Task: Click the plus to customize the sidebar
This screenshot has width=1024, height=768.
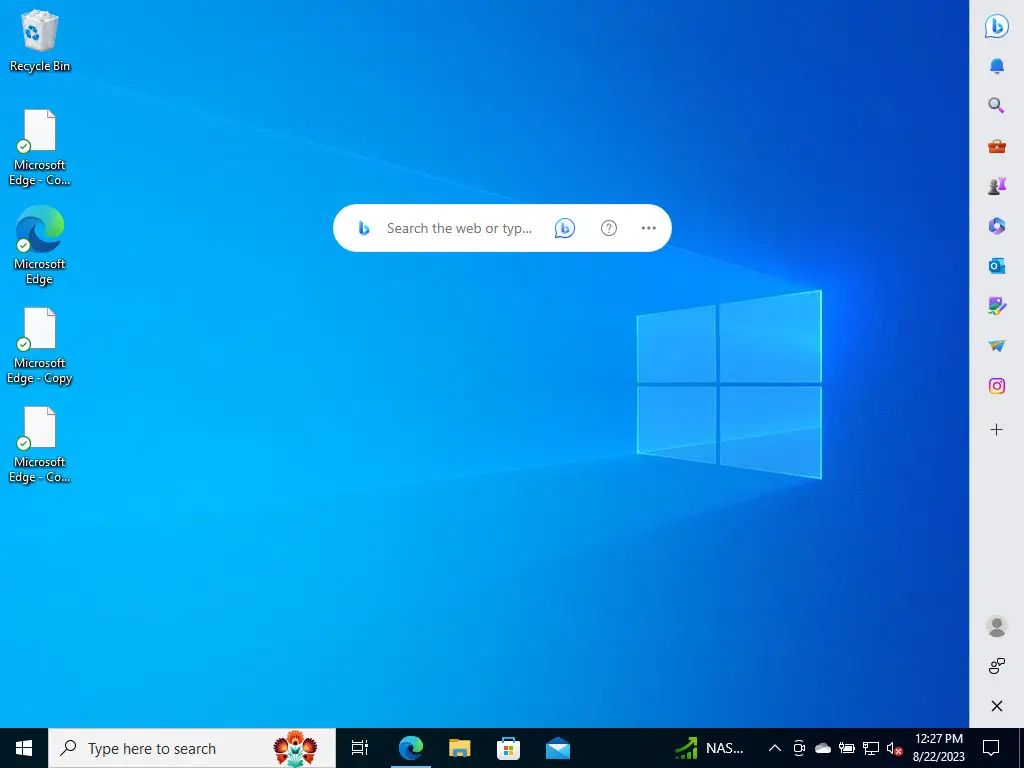Action: [x=997, y=430]
